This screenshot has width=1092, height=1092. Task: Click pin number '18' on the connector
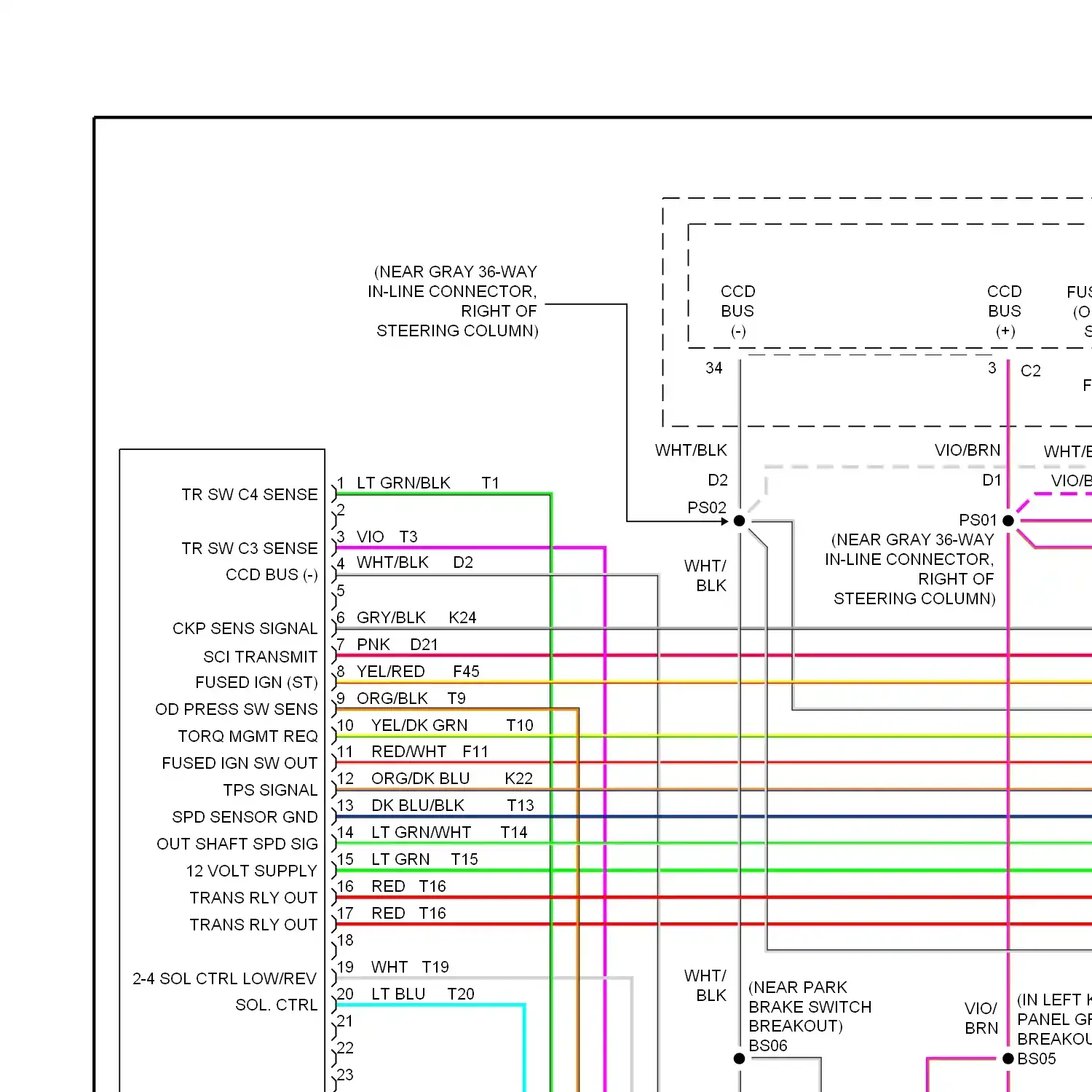click(345, 940)
